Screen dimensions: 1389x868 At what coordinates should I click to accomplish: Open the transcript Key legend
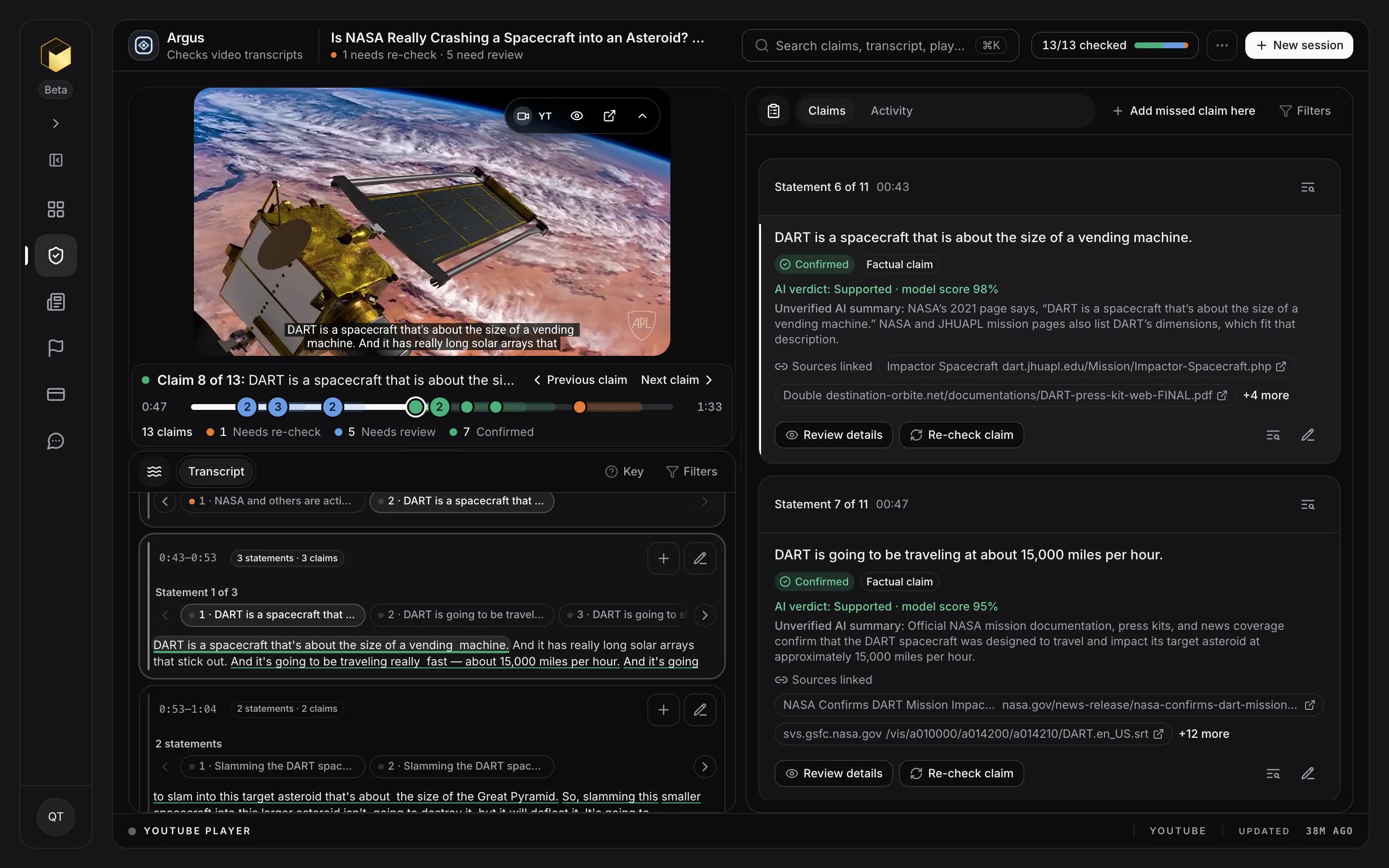(x=625, y=471)
